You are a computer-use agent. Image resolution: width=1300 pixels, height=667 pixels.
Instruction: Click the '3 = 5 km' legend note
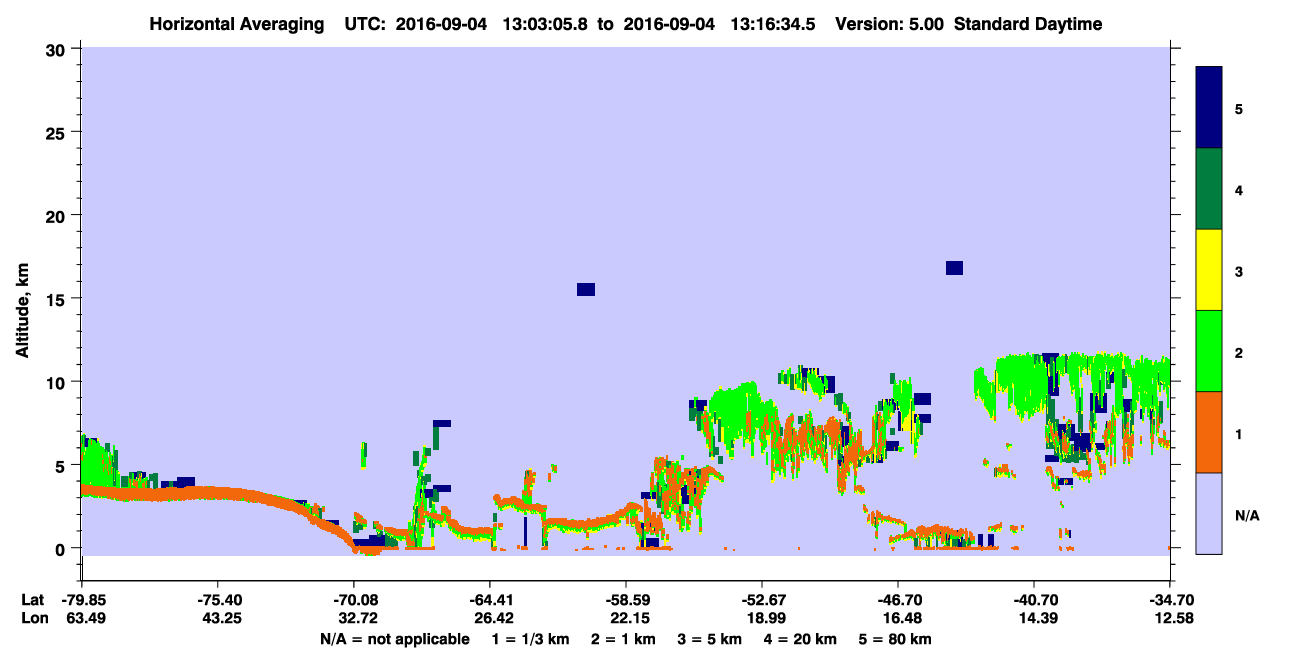(709, 639)
